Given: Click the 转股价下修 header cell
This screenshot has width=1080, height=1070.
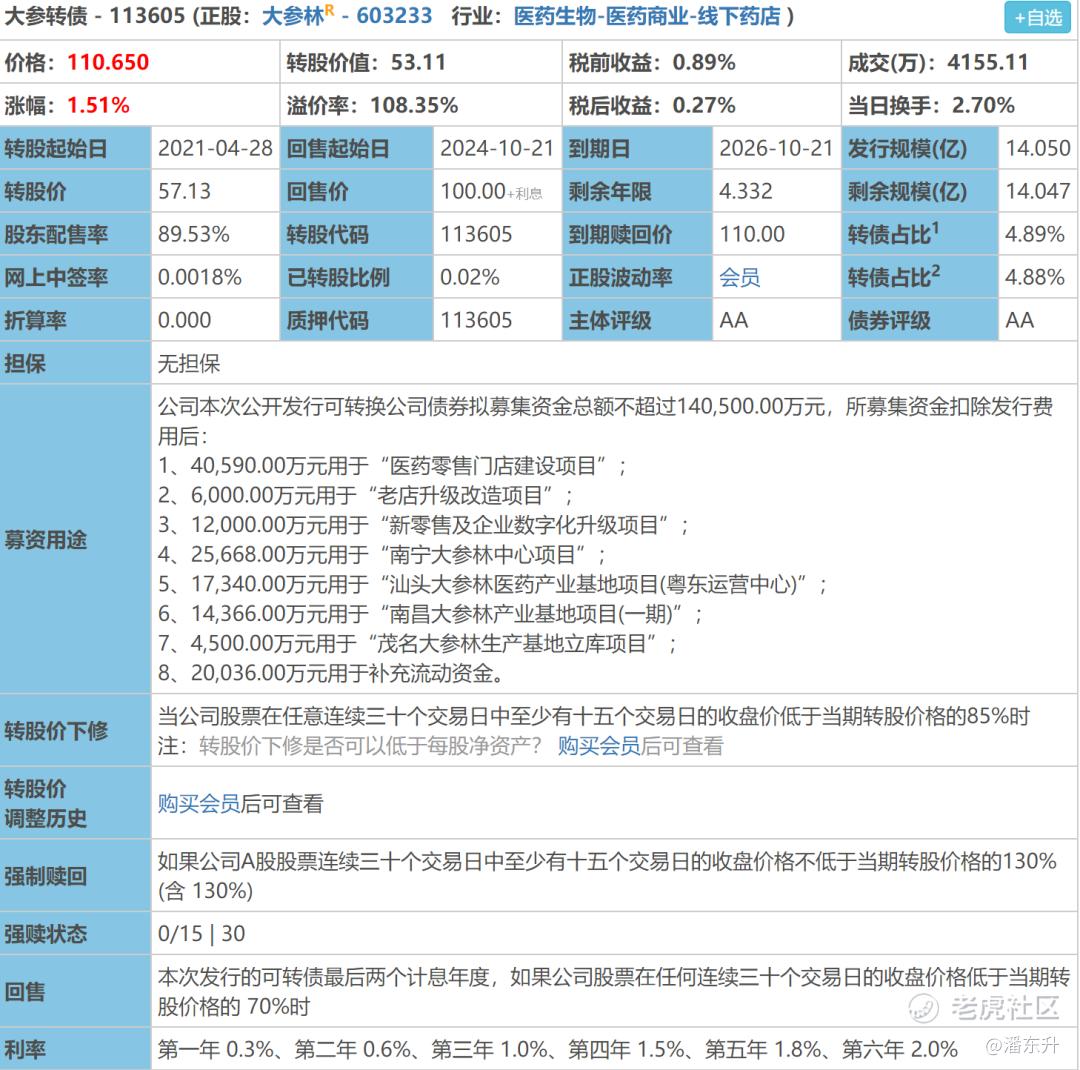Looking at the screenshot, I should click(x=75, y=730).
